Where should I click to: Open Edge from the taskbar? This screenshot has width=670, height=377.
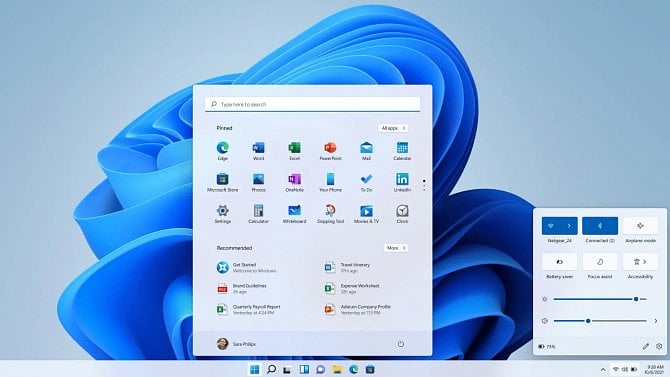click(x=353, y=369)
